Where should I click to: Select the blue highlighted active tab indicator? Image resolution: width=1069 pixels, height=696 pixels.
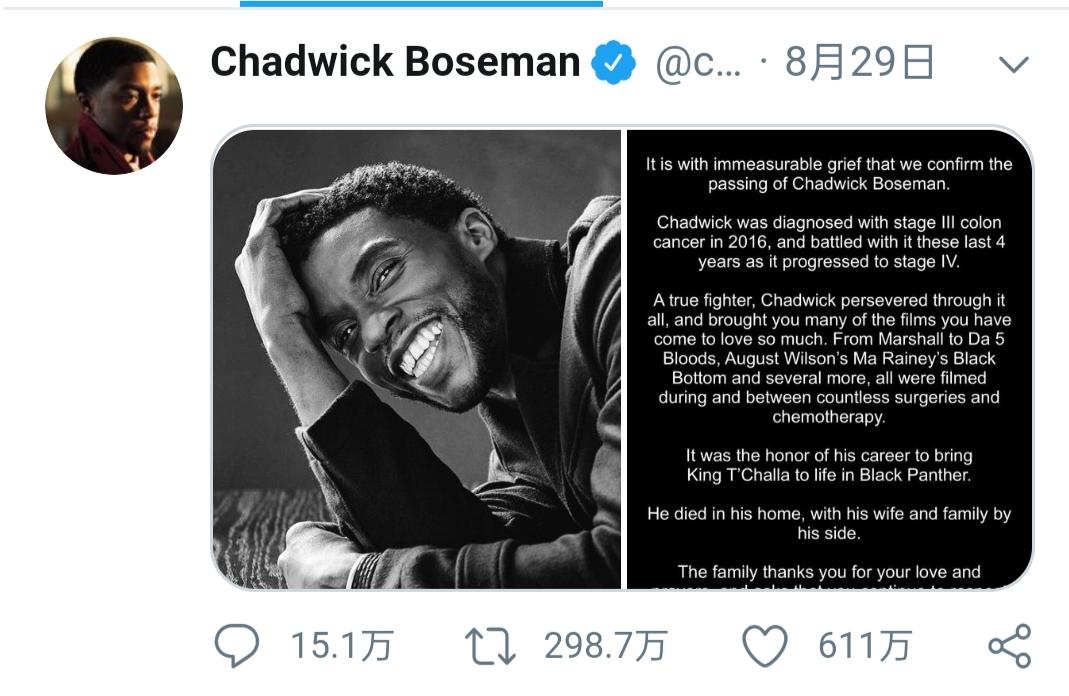click(421, 4)
